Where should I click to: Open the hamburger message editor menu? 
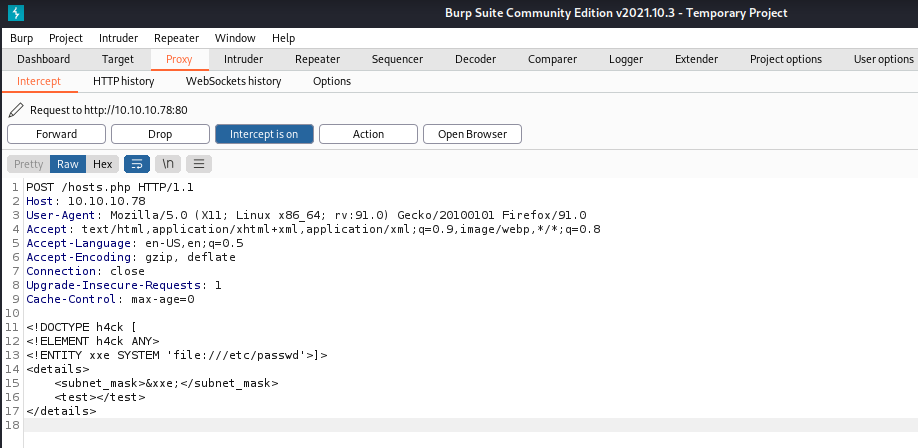pyautogui.click(x=199, y=164)
